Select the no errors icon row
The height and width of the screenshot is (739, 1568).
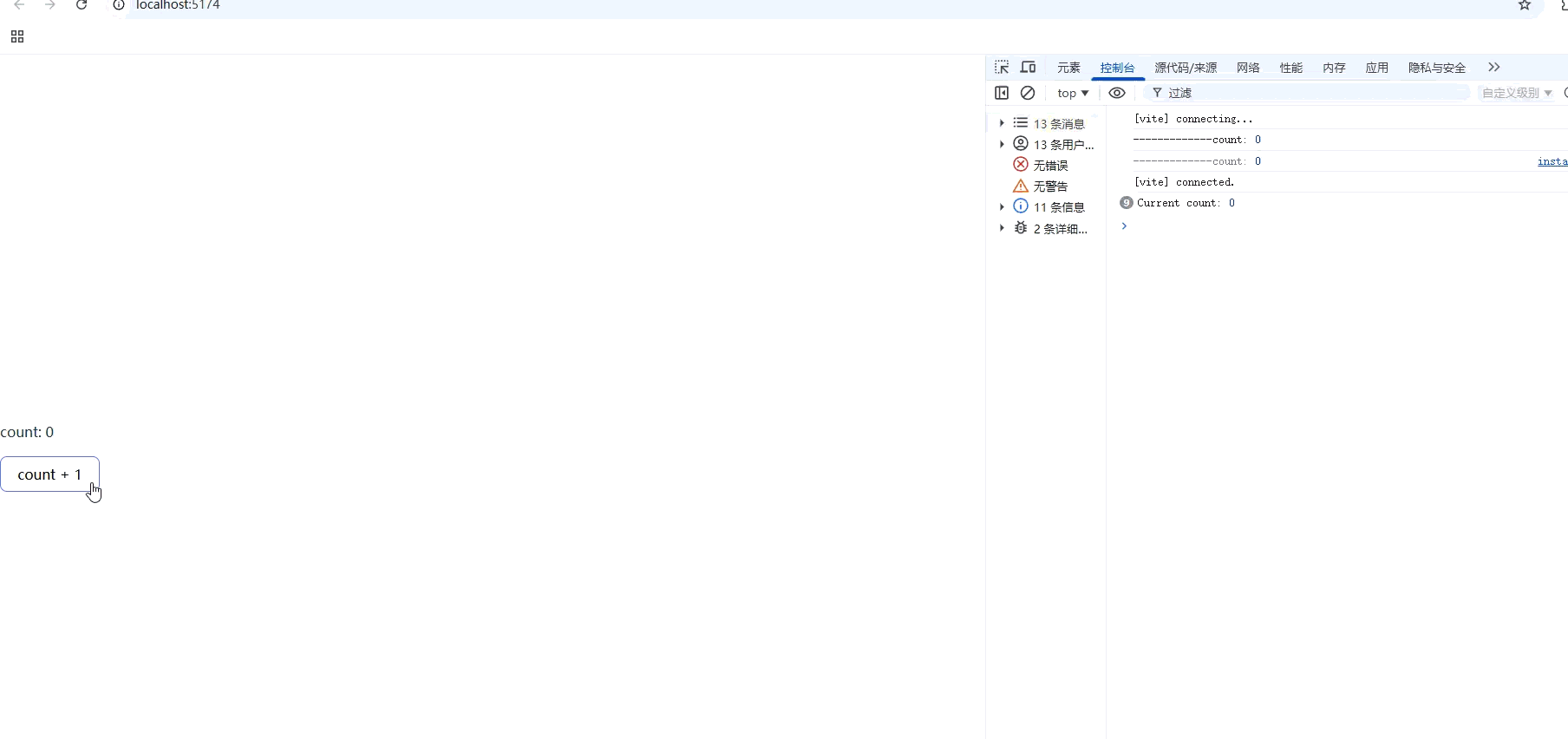(x=1021, y=165)
